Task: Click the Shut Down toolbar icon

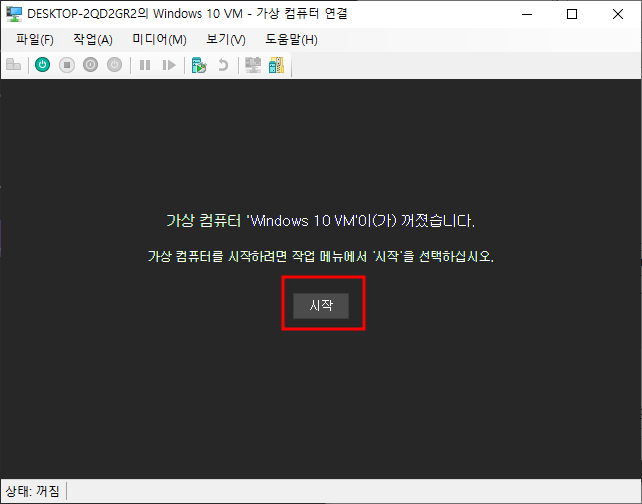Action: (90, 65)
